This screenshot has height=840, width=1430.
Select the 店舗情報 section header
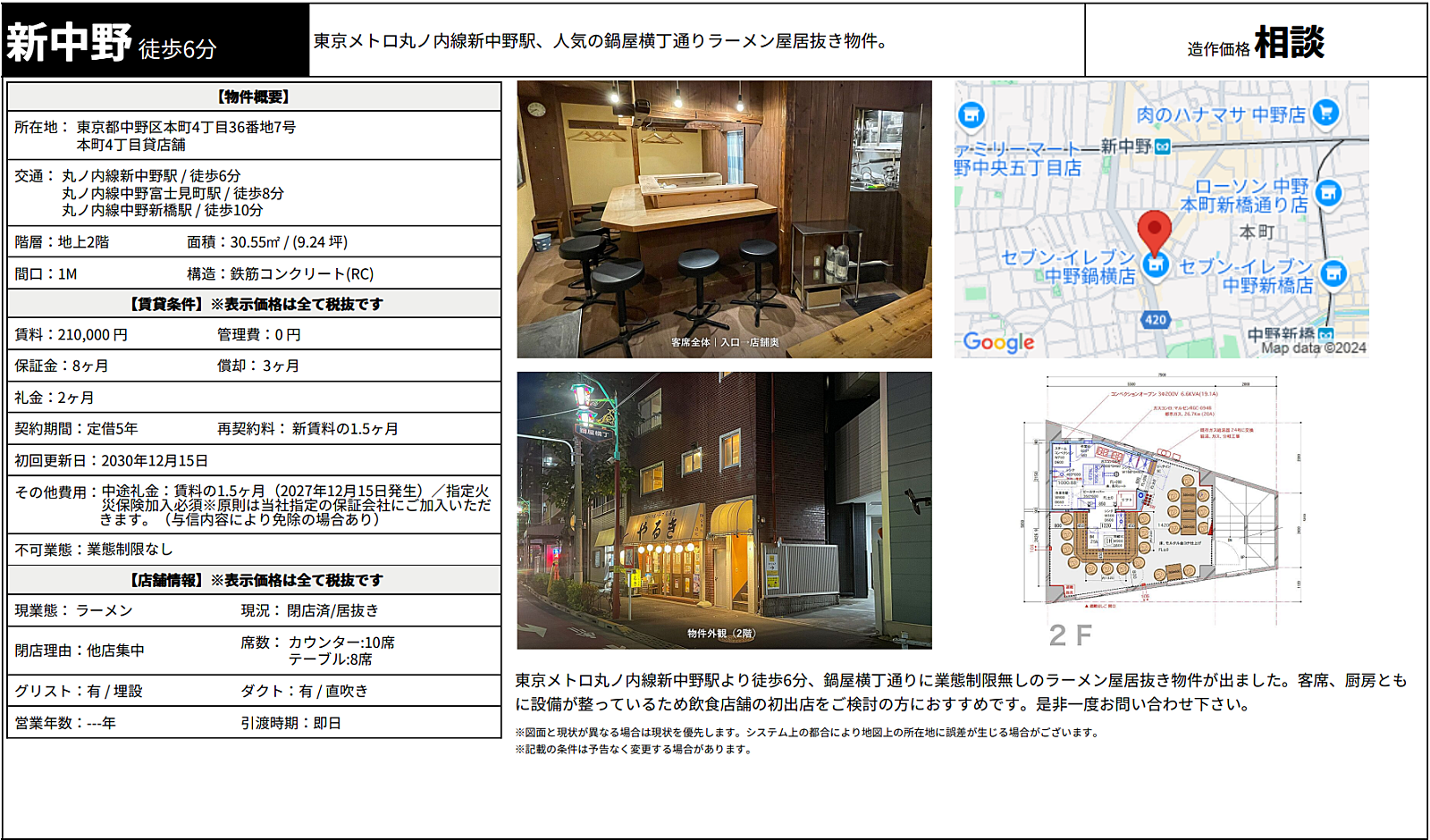tap(254, 580)
